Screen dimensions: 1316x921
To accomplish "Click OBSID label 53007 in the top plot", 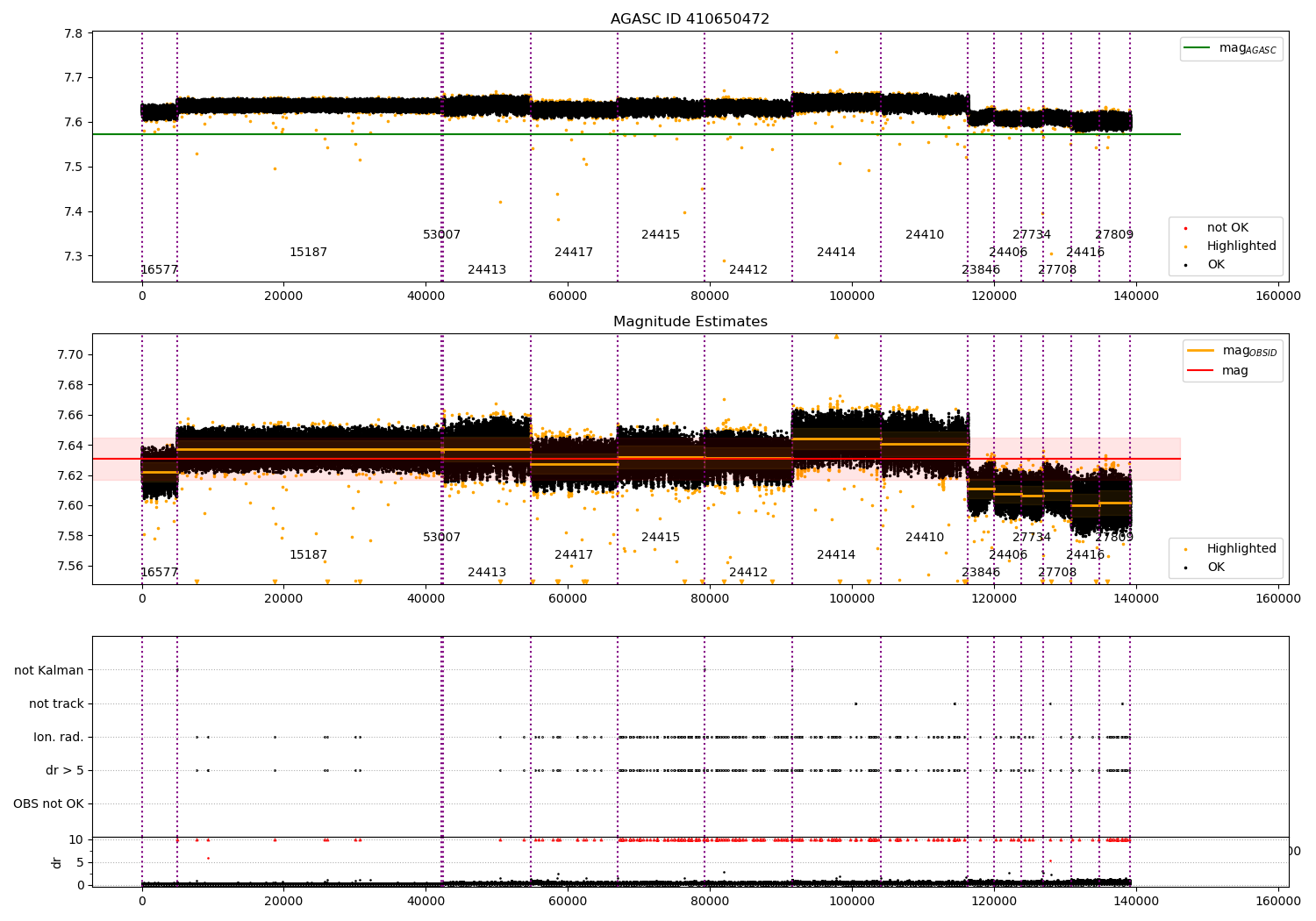I will (441, 235).
